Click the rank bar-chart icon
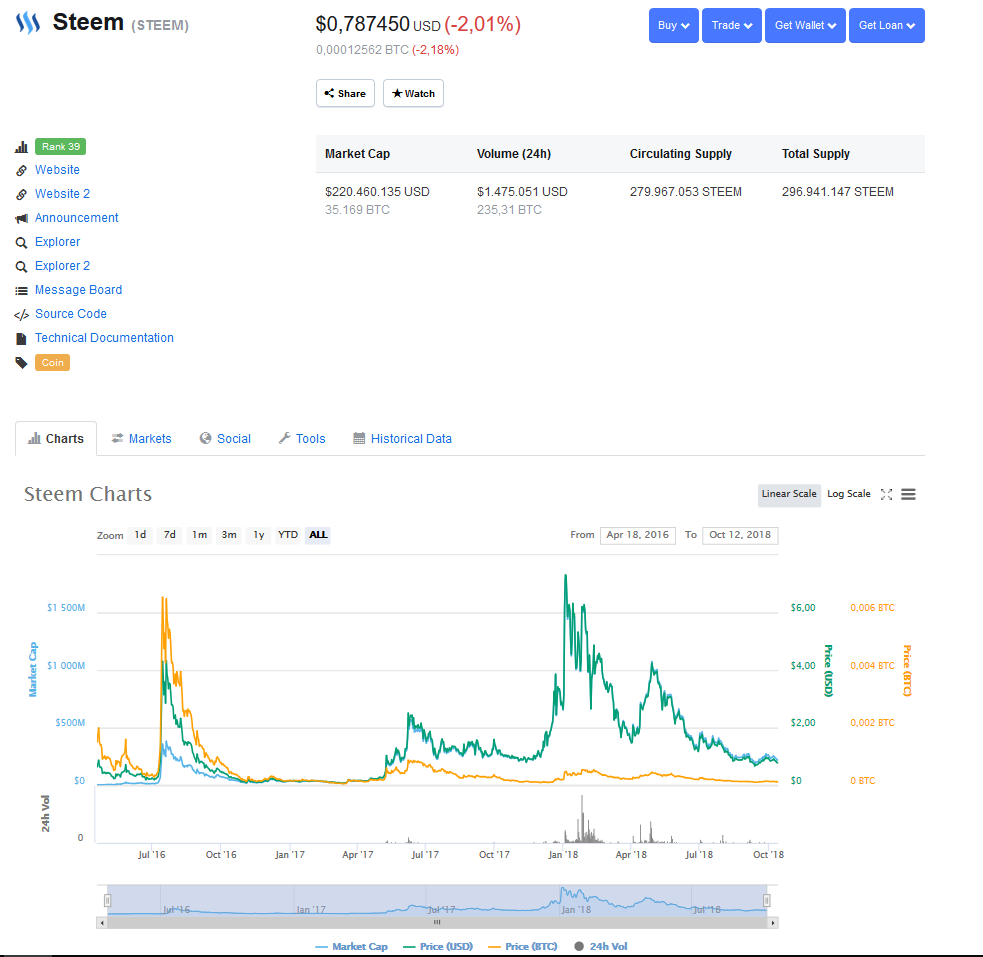This screenshot has width=983, height=957. click(21, 147)
